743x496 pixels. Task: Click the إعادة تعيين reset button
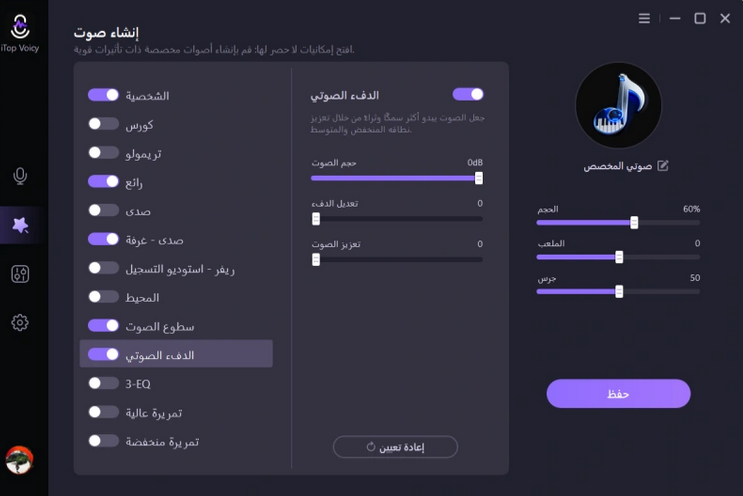point(395,447)
